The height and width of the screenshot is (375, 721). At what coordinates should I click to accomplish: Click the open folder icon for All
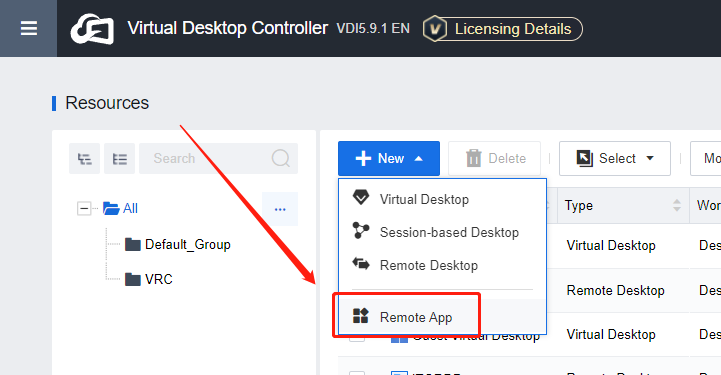tap(111, 209)
